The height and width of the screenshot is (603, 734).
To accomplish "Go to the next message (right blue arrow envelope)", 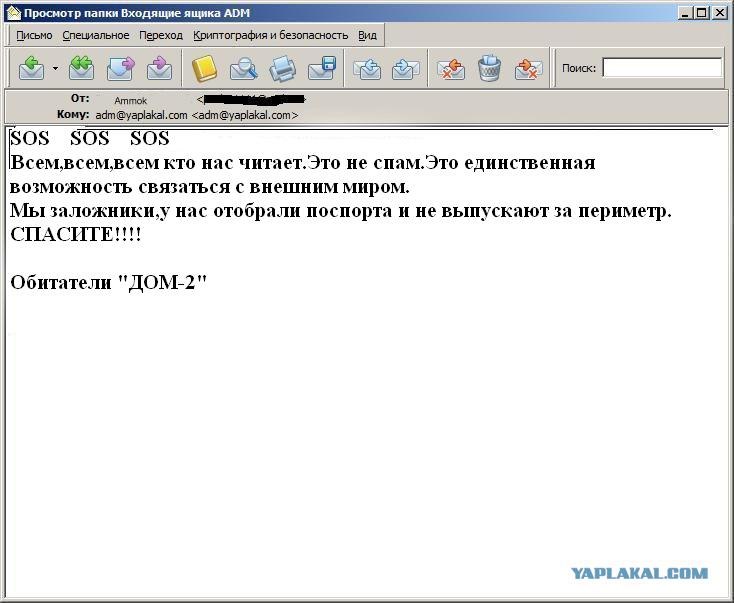I will [405, 69].
